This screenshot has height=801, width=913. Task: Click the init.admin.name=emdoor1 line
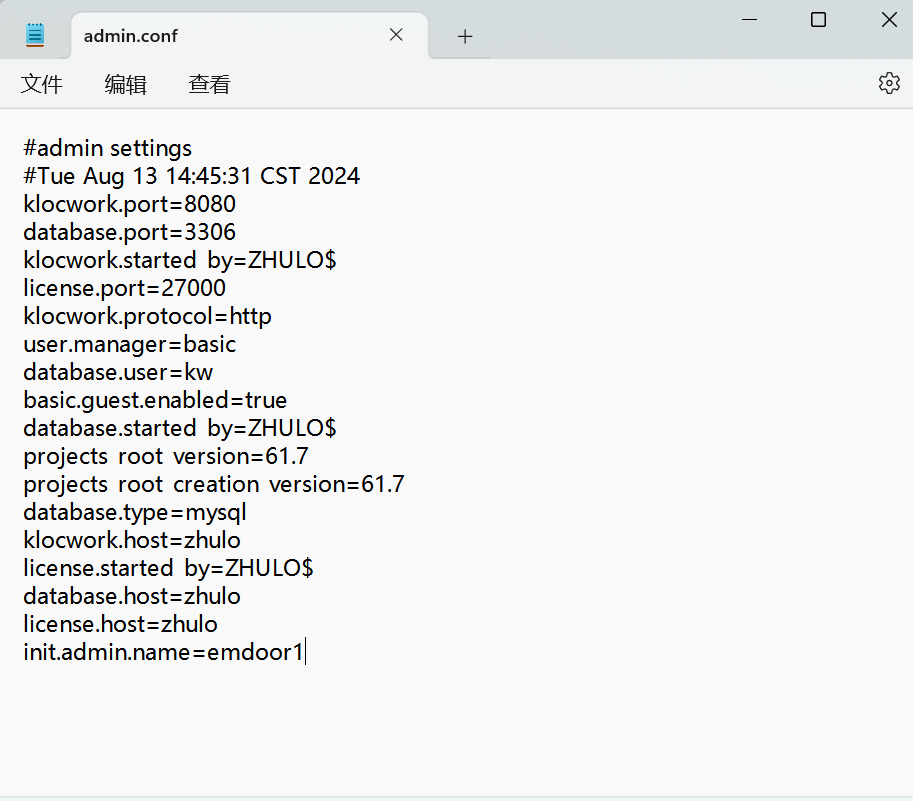pyautogui.click(x=162, y=653)
